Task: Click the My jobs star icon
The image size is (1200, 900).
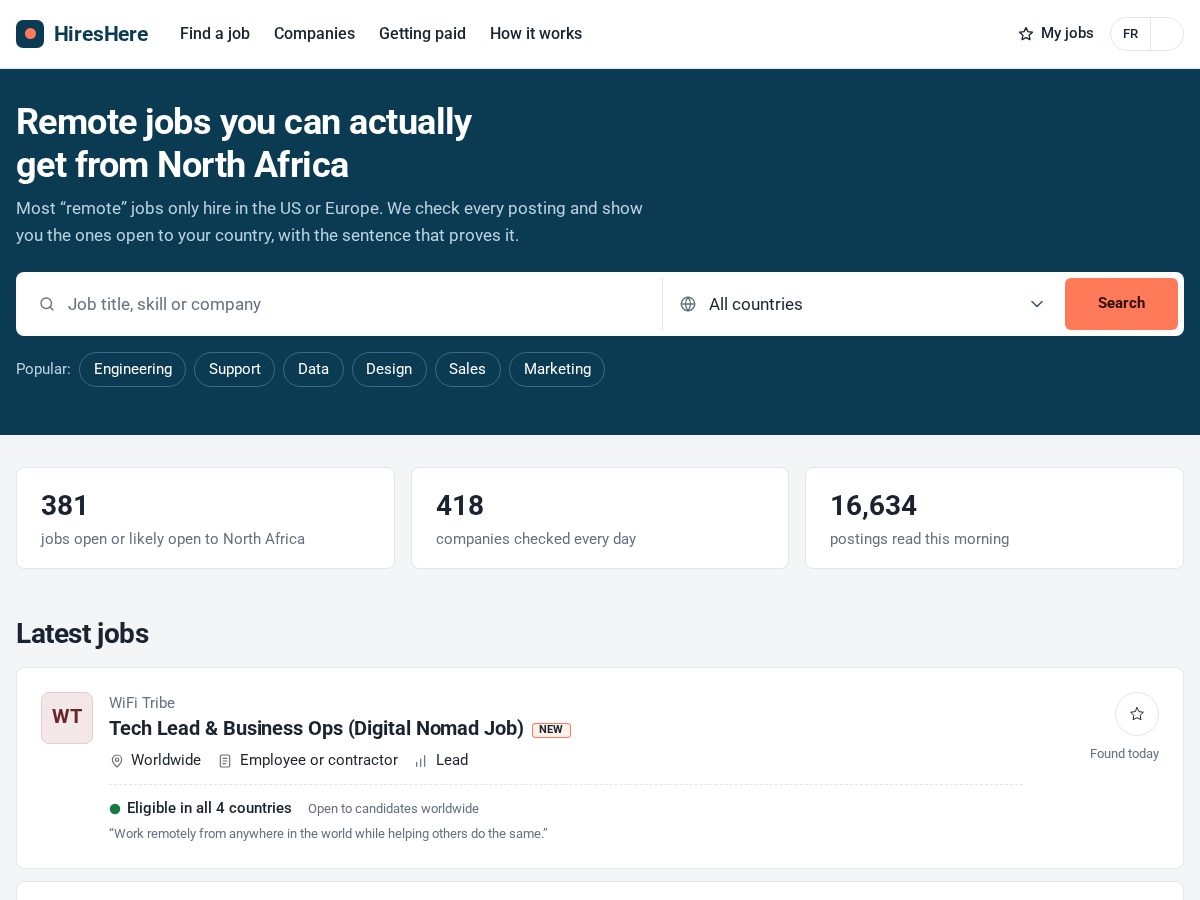Action: coord(1026,34)
